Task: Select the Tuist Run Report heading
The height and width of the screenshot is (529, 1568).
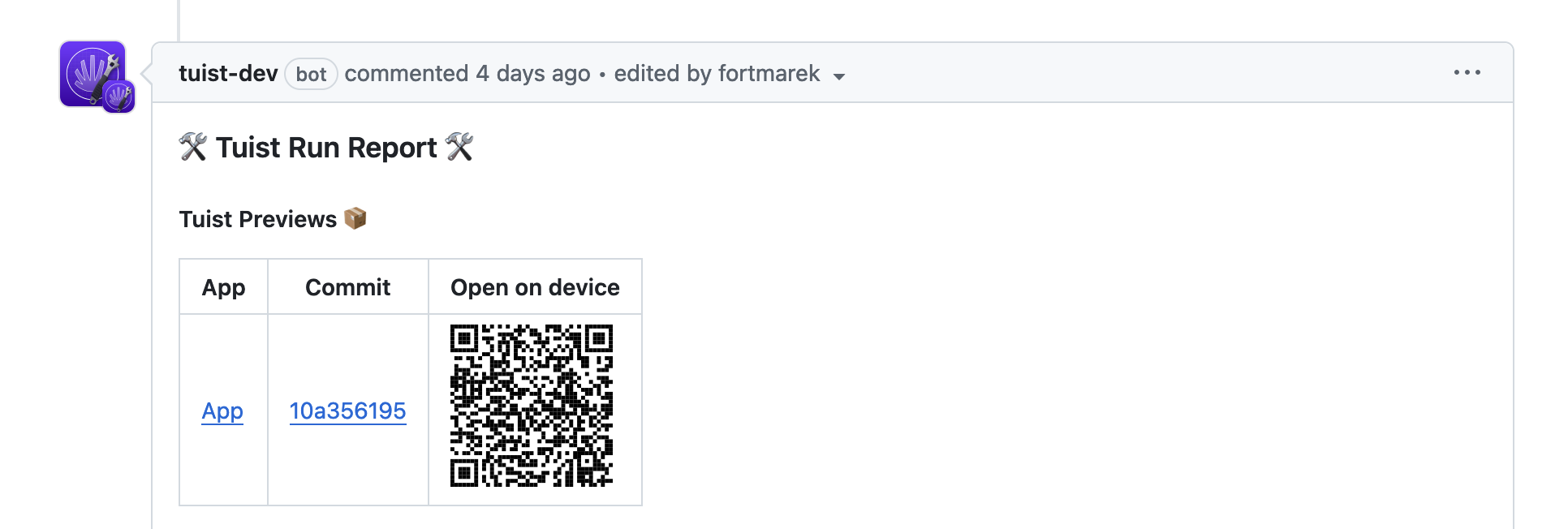Action: coord(326,147)
